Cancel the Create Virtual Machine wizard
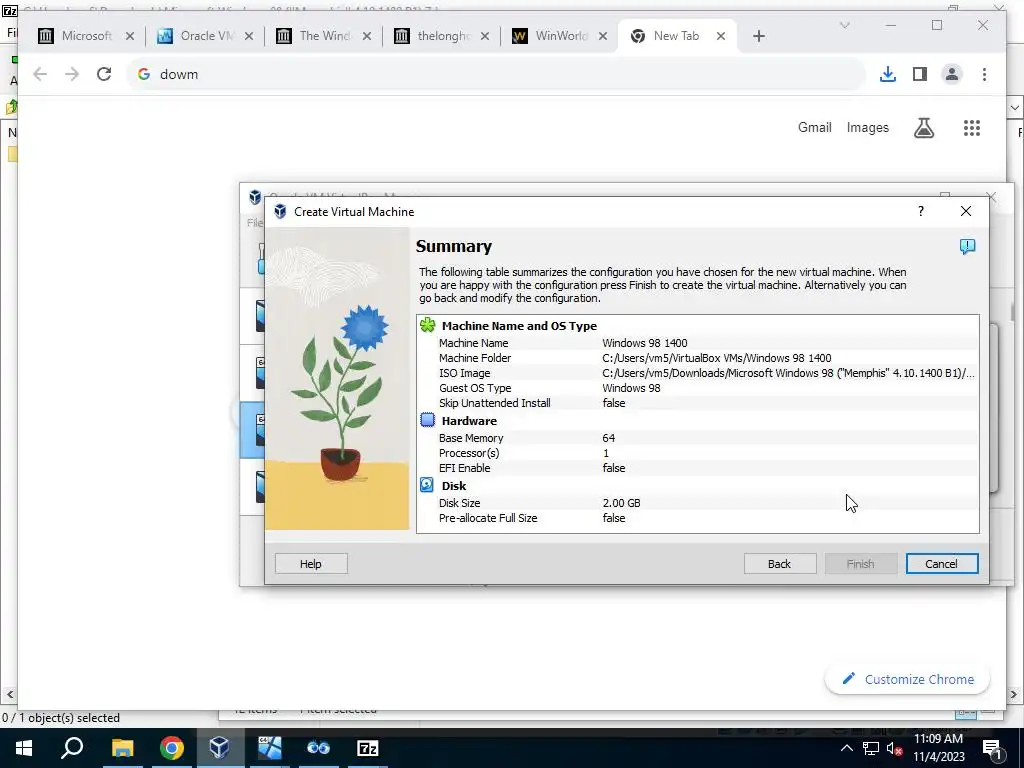1024x768 pixels. coord(941,564)
